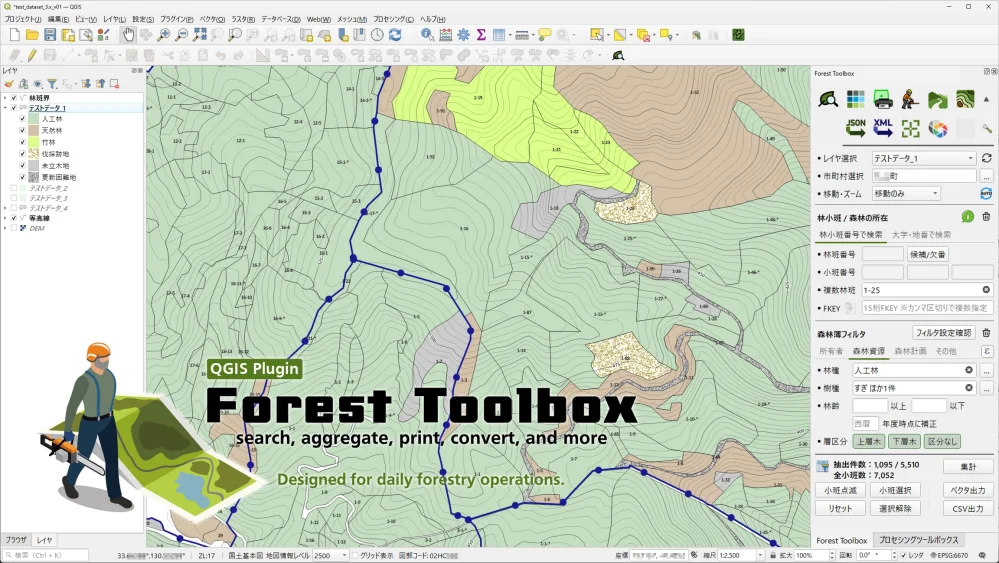999x563 pixels.
Task: Click the CSV出力 button
Action: coord(968,508)
